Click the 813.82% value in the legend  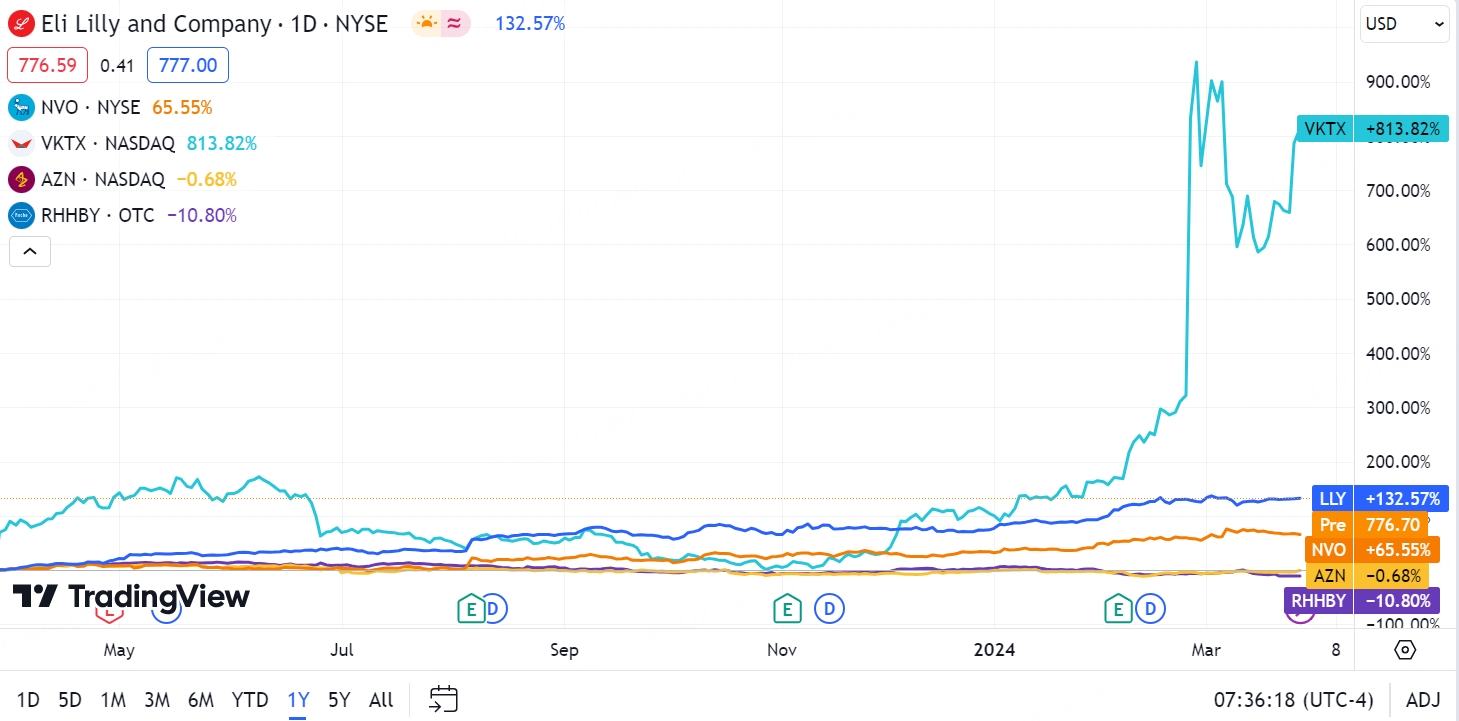pyautogui.click(x=222, y=143)
